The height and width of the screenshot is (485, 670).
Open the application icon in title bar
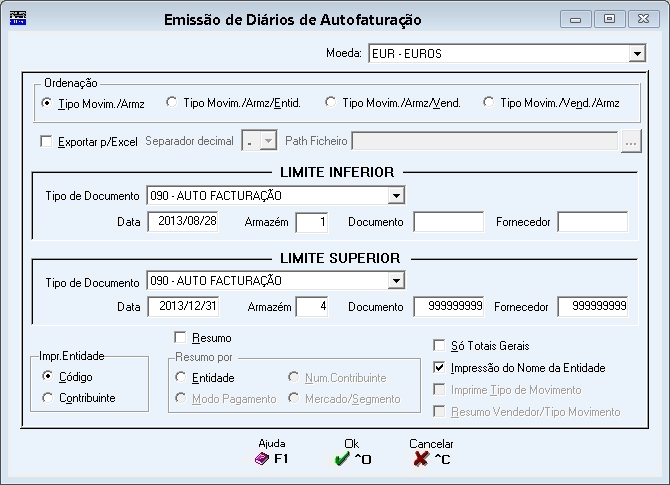pyautogui.click(x=18, y=19)
